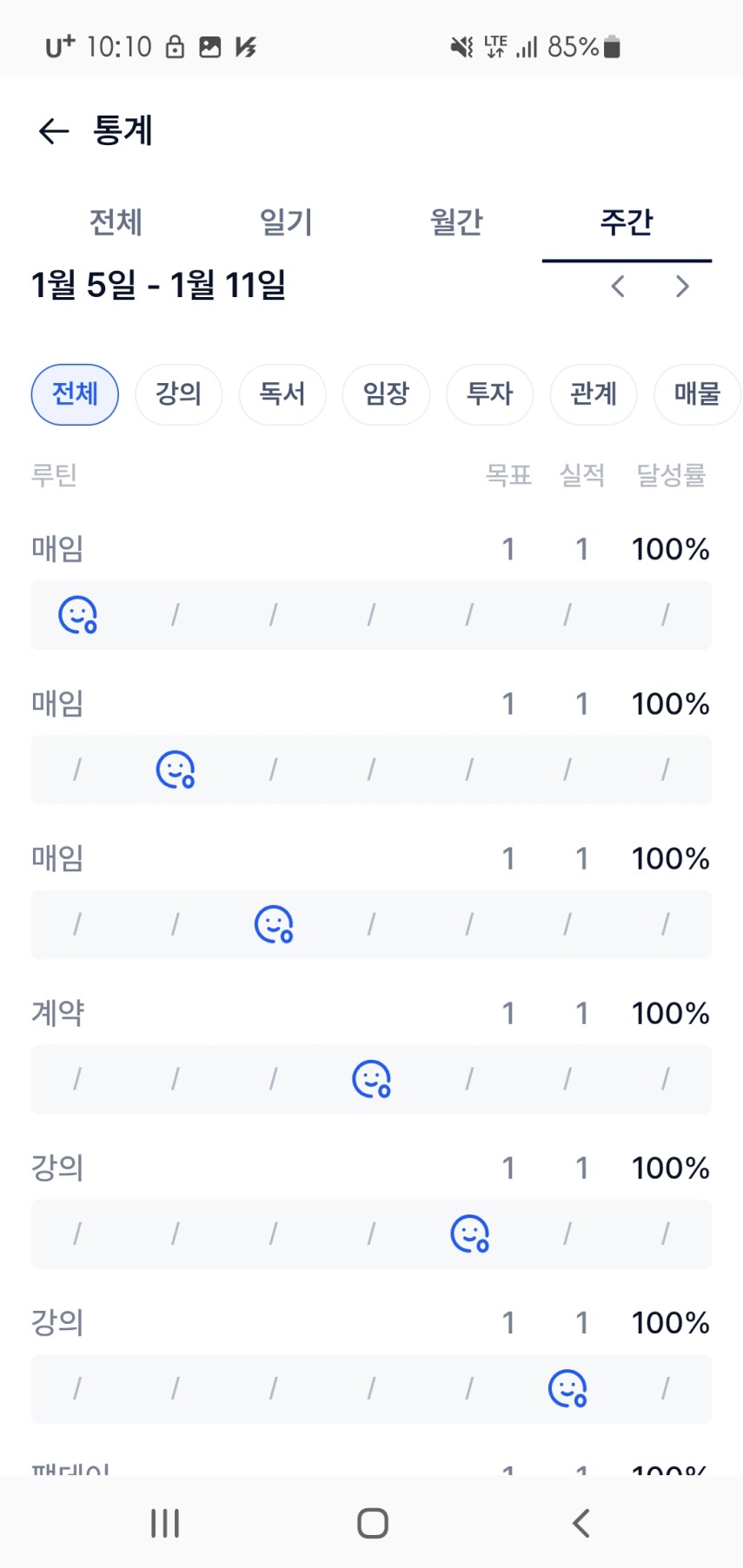This screenshot has width=743, height=1568.
Task: Filter routines by 강의 chip
Action: click(x=178, y=394)
